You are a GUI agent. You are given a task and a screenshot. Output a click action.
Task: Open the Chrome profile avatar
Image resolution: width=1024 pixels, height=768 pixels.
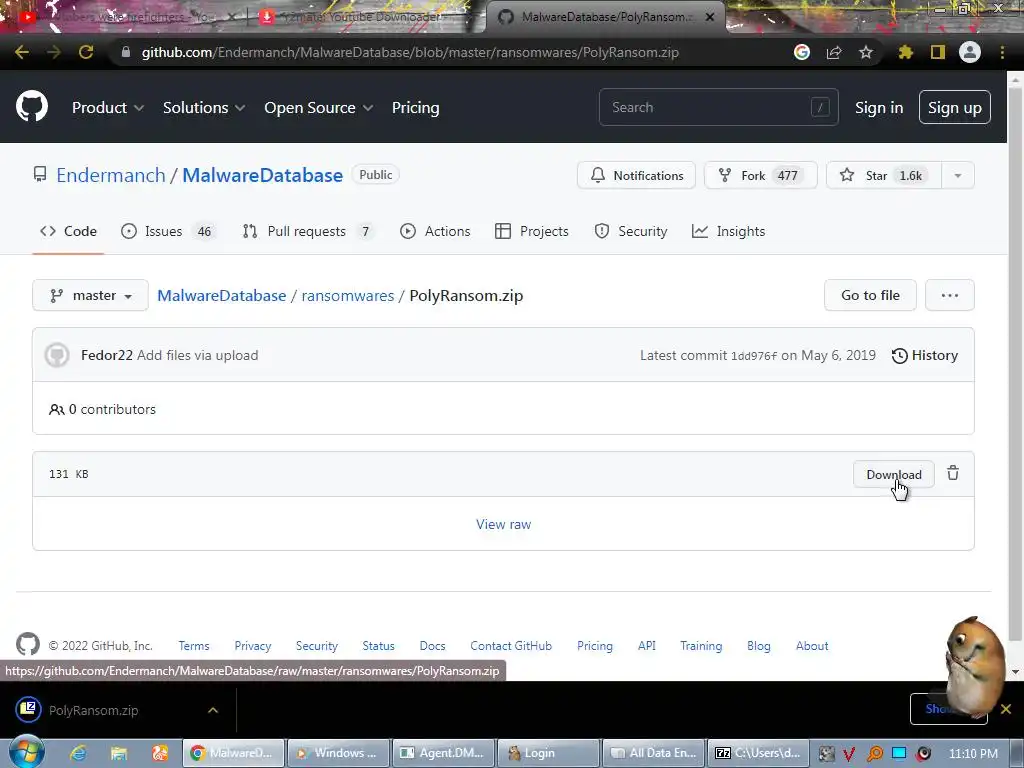[970, 52]
